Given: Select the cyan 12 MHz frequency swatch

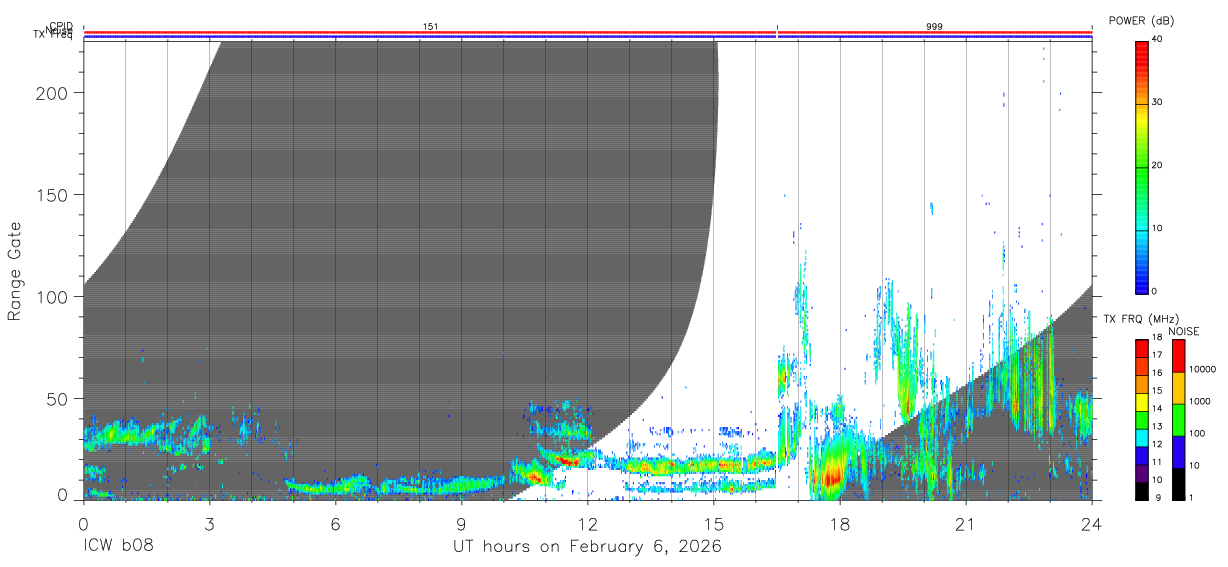Looking at the screenshot, I should coord(1141,438).
